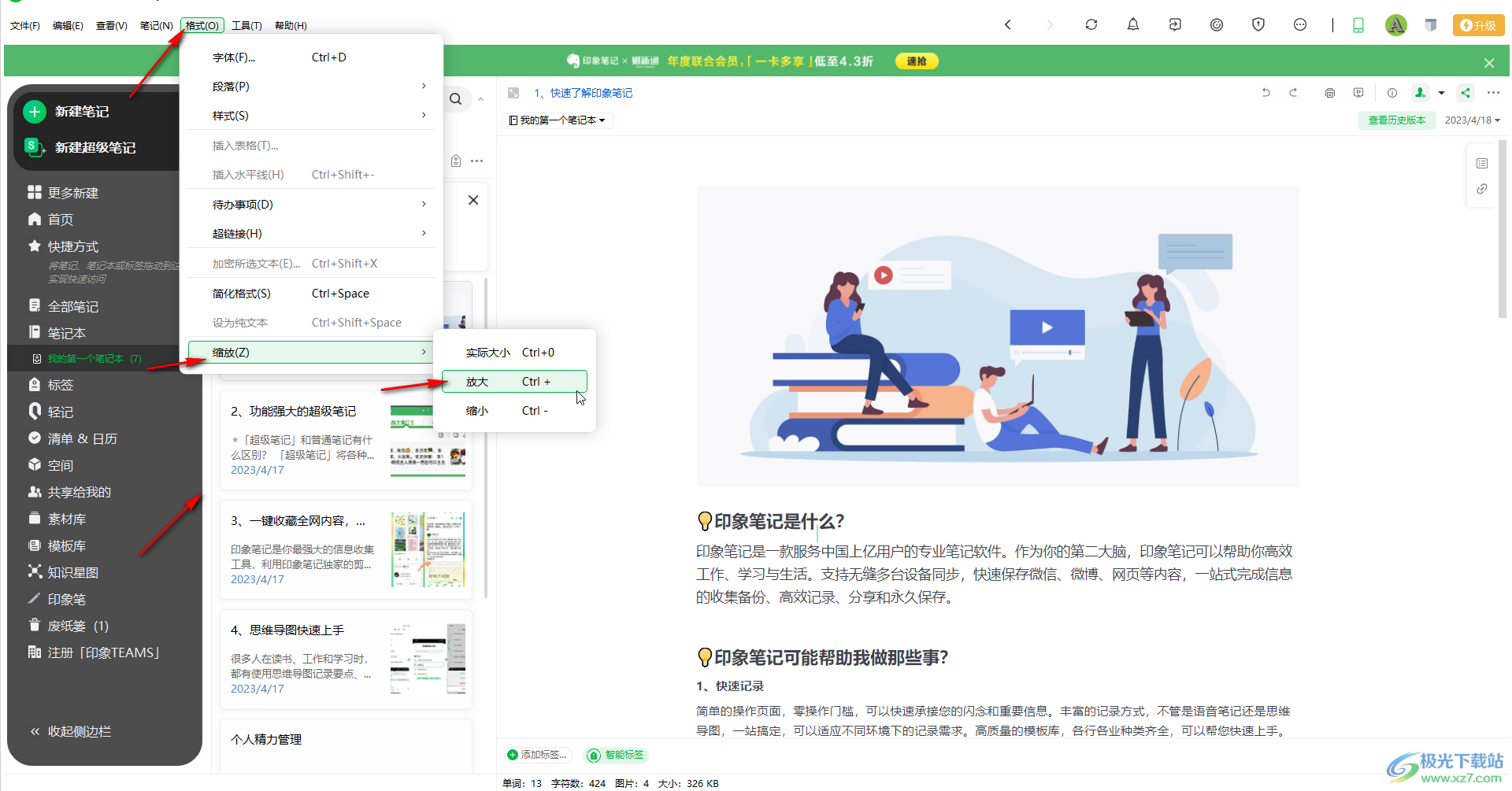Click the New Super Note icon
This screenshot has height=791, width=1512.
pyautogui.click(x=35, y=147)
